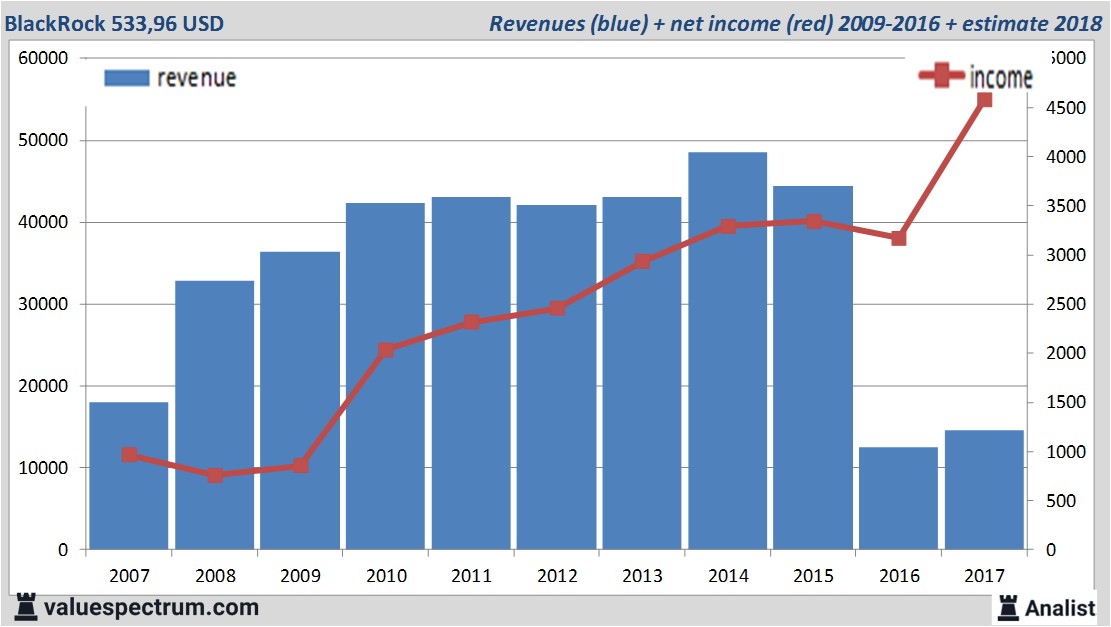Click the 2007 year label
This screenshot has height=627, width=1111.
coord(130,575)
